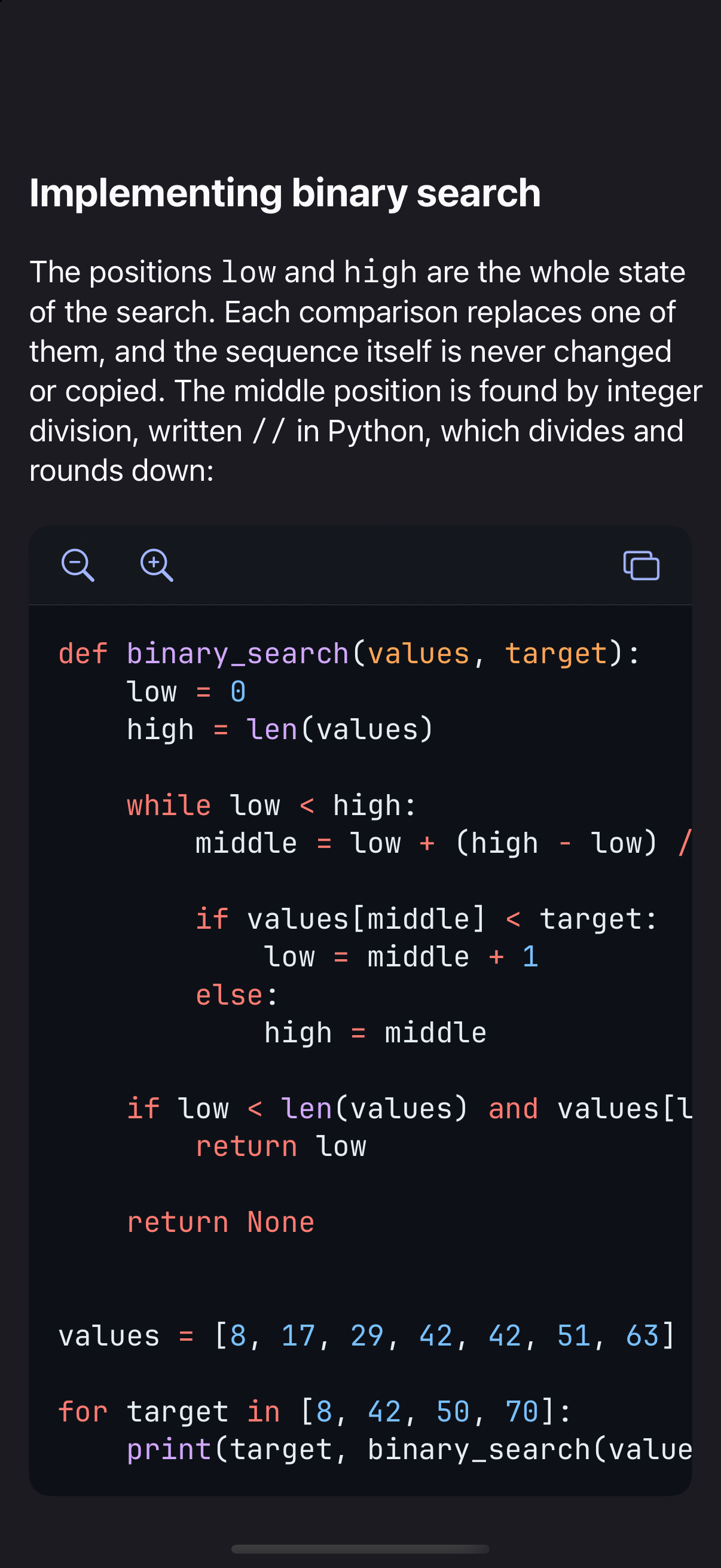Viewport: 721px width, 1568px height.
Task: Click the 'if values[middle] < target:' line
Action: tap(426, 919)
